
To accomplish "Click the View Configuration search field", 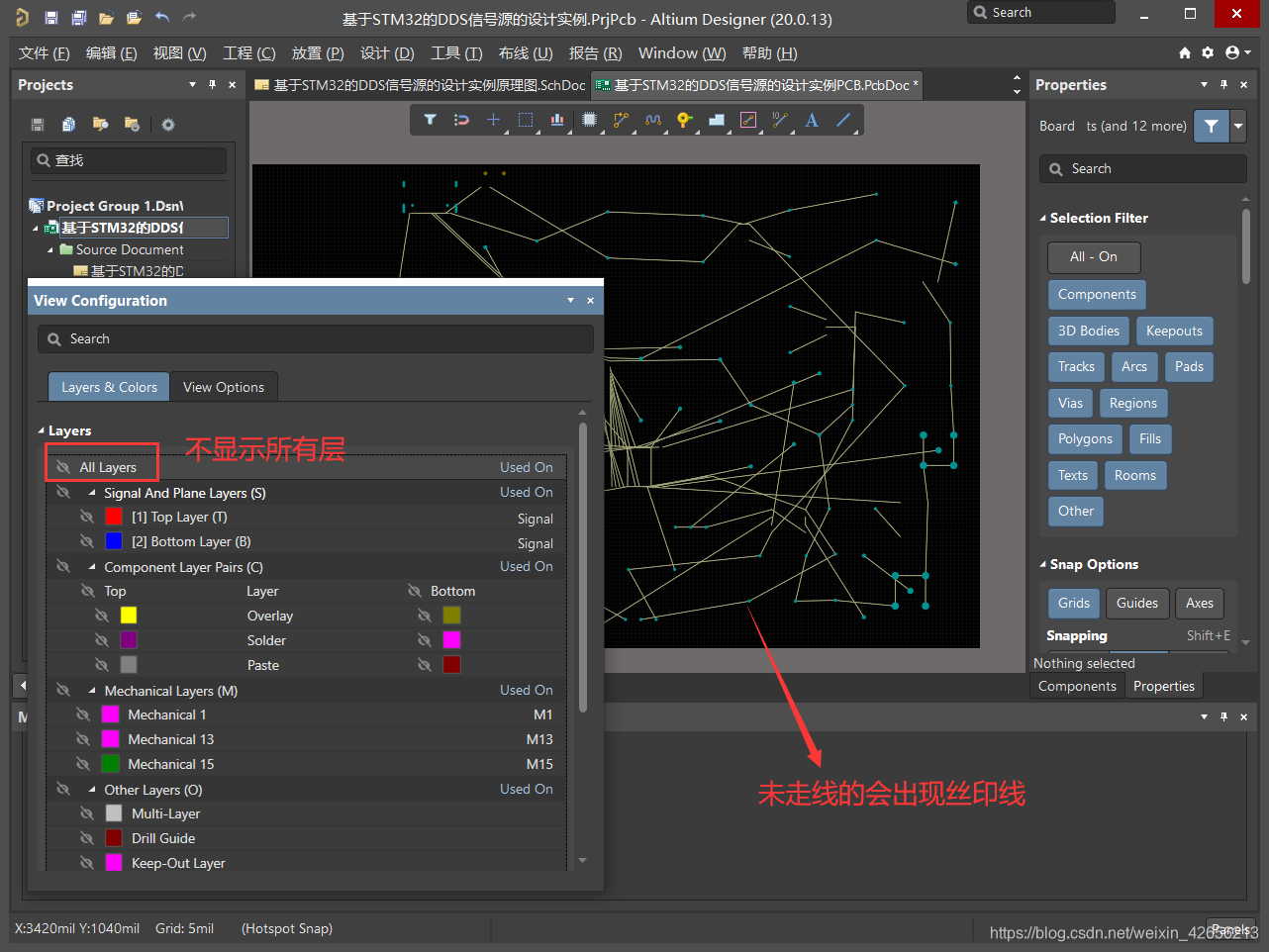I will click(316, 338).
